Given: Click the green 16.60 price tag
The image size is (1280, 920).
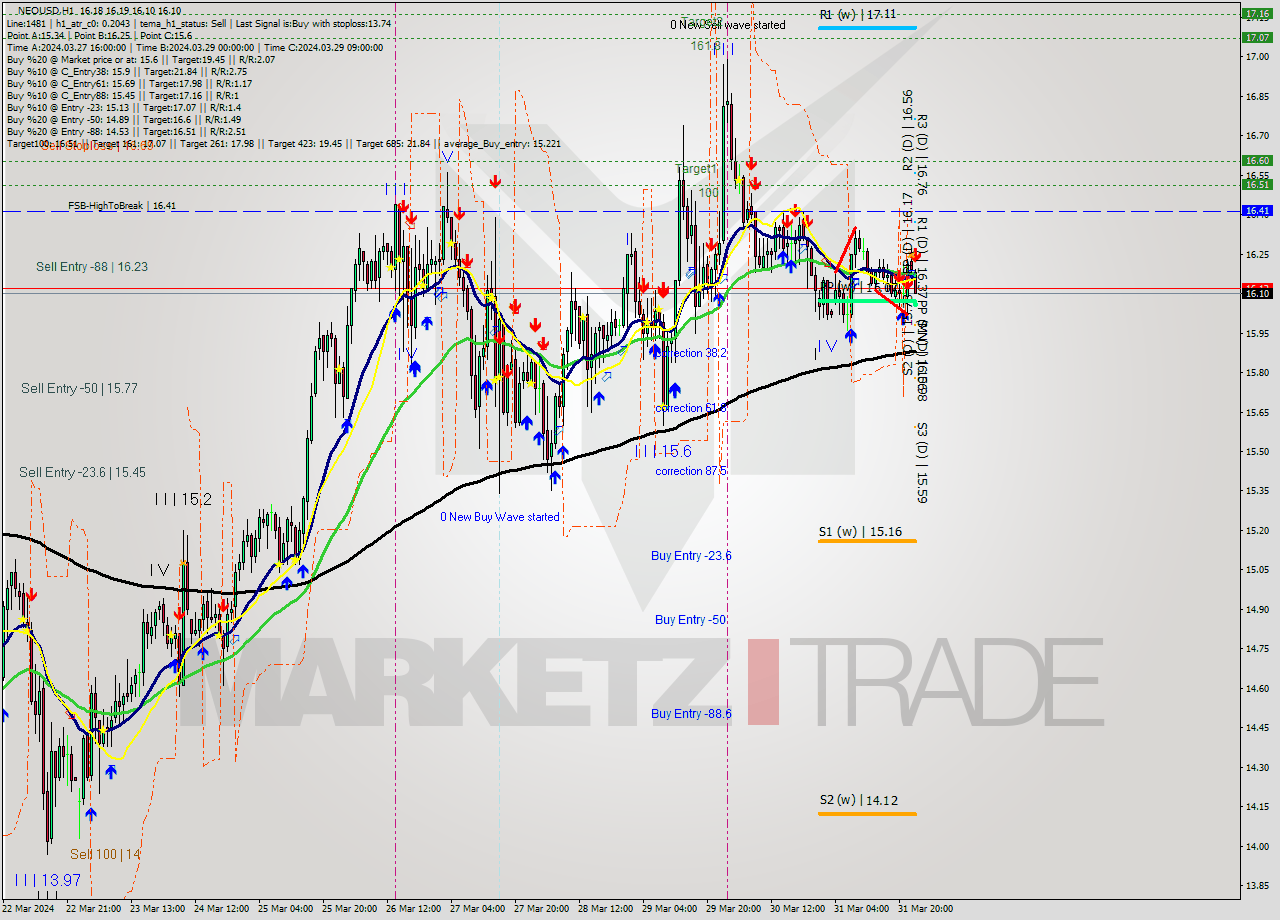Looking at the screenshot, I should click(1257, 160).
